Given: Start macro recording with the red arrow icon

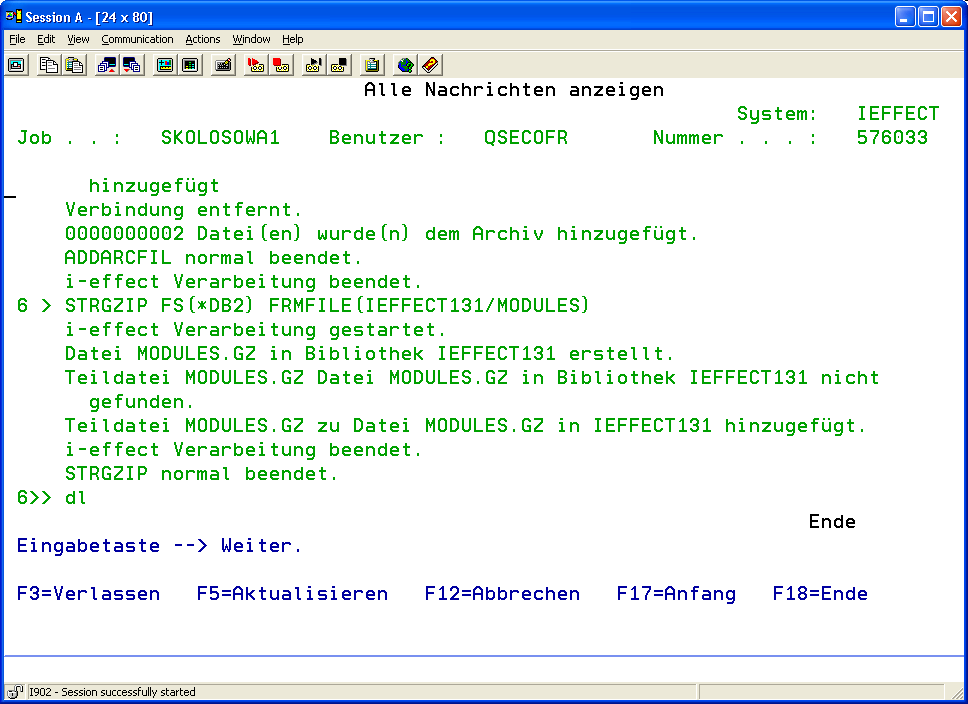Looking at the screenshot, I should 255,65.
